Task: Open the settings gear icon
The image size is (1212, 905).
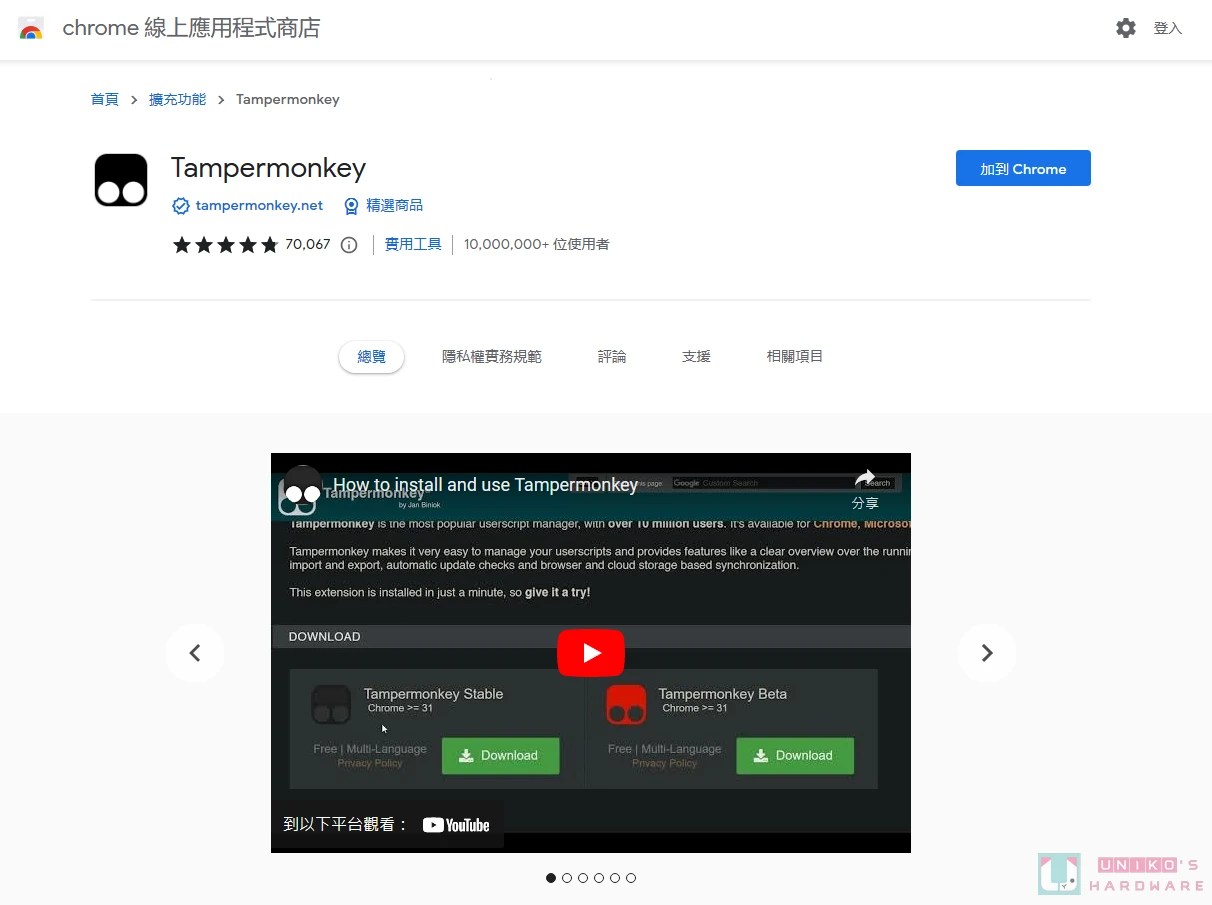Action: click(1126, 28)
